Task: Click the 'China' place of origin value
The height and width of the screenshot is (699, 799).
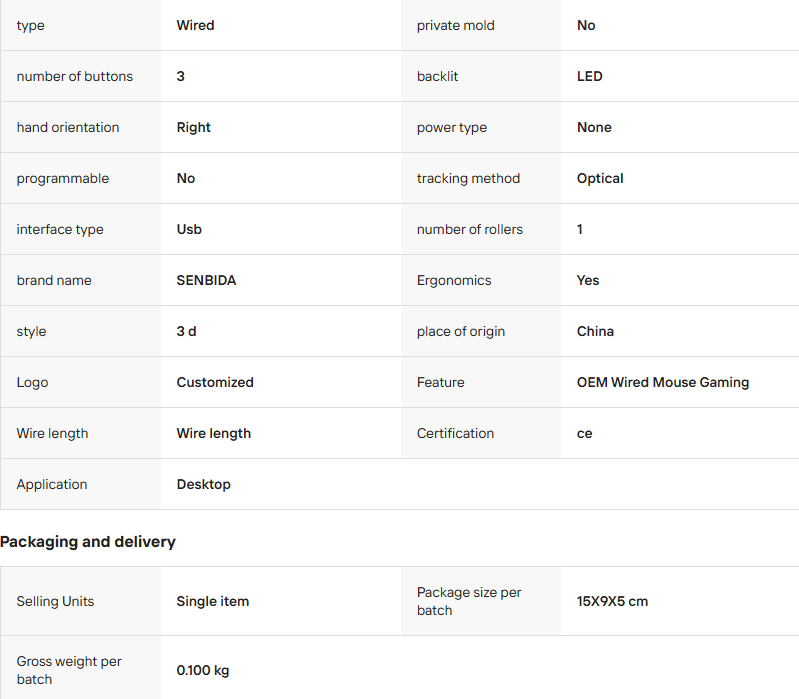Action: click(x=595, y=332)
